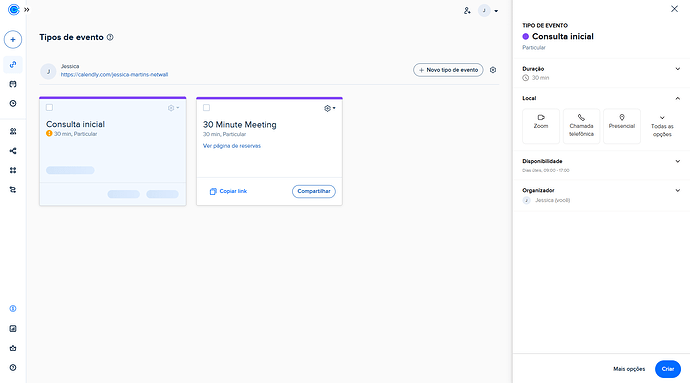Close the event type side panel
The width and height of the screenshot is (690, 383).
(674, 9)
